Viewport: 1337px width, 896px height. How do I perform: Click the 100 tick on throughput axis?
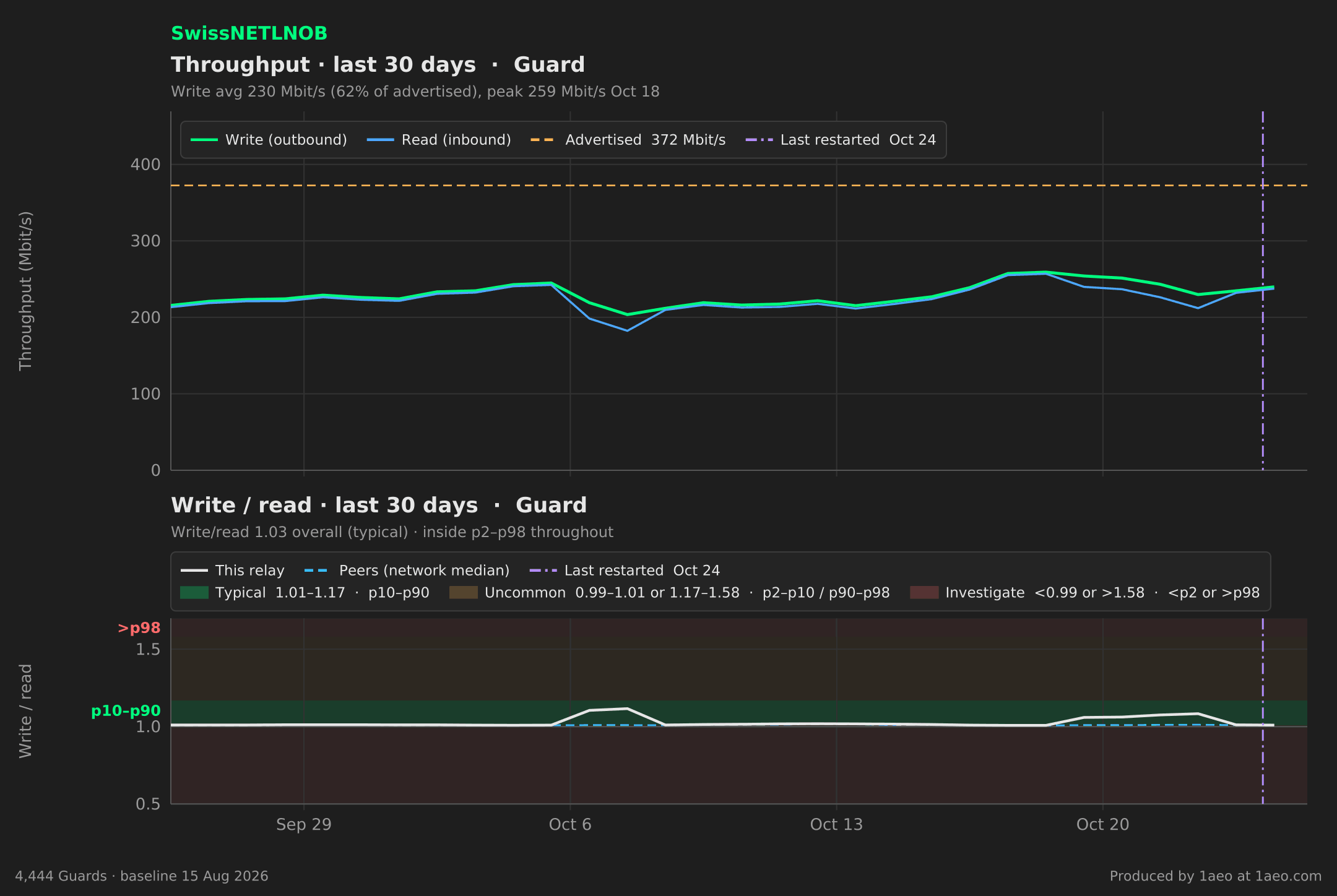click(145, 394)
